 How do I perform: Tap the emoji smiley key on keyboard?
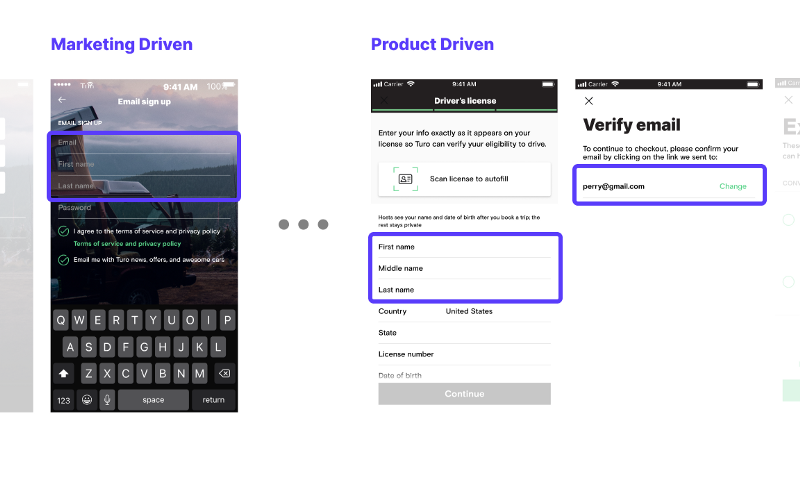coord(87,400)
